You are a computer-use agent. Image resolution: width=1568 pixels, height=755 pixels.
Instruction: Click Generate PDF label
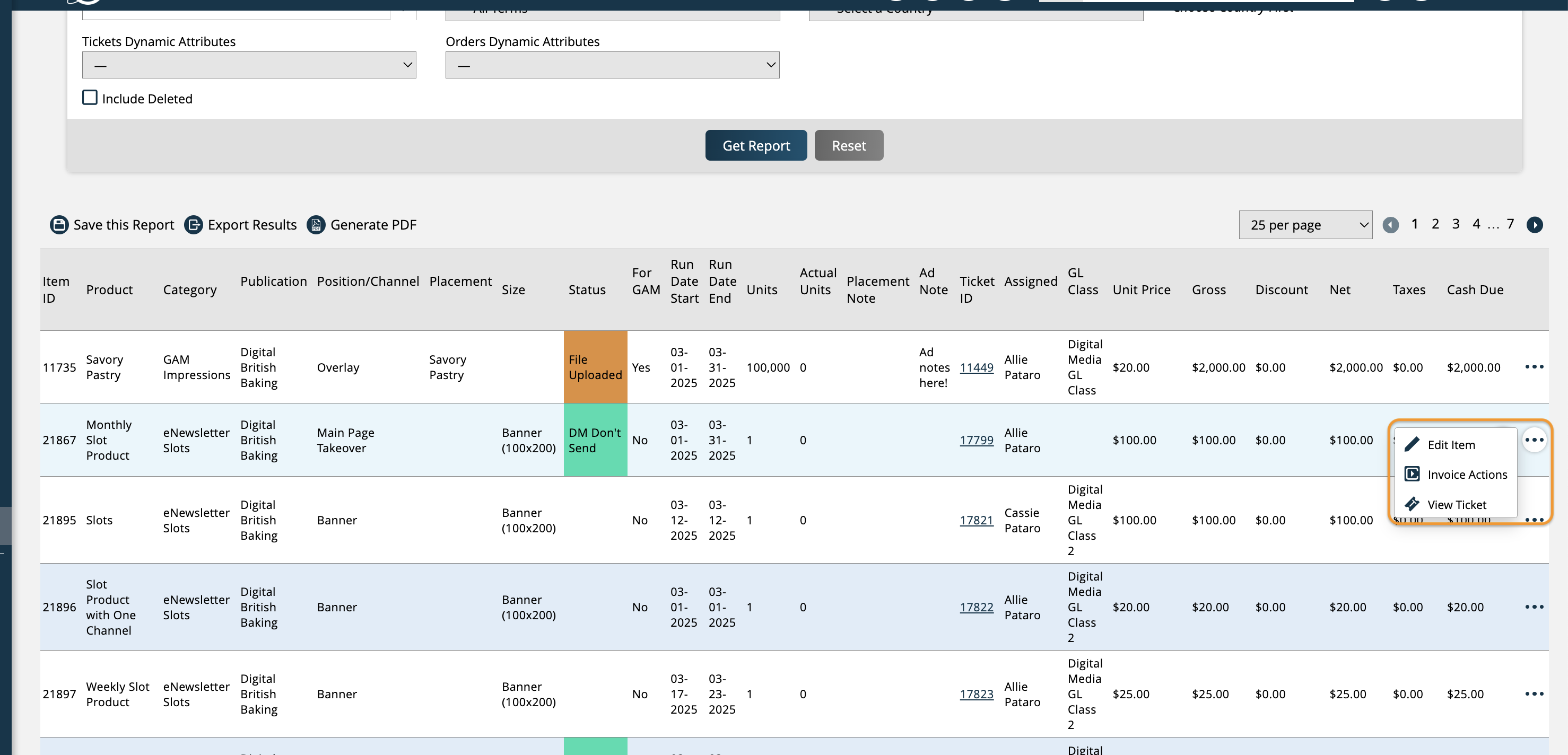coord(373,225)
